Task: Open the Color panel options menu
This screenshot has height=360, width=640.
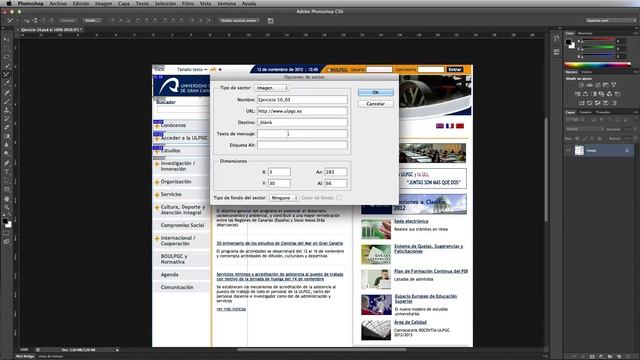Action: (635, 33)
